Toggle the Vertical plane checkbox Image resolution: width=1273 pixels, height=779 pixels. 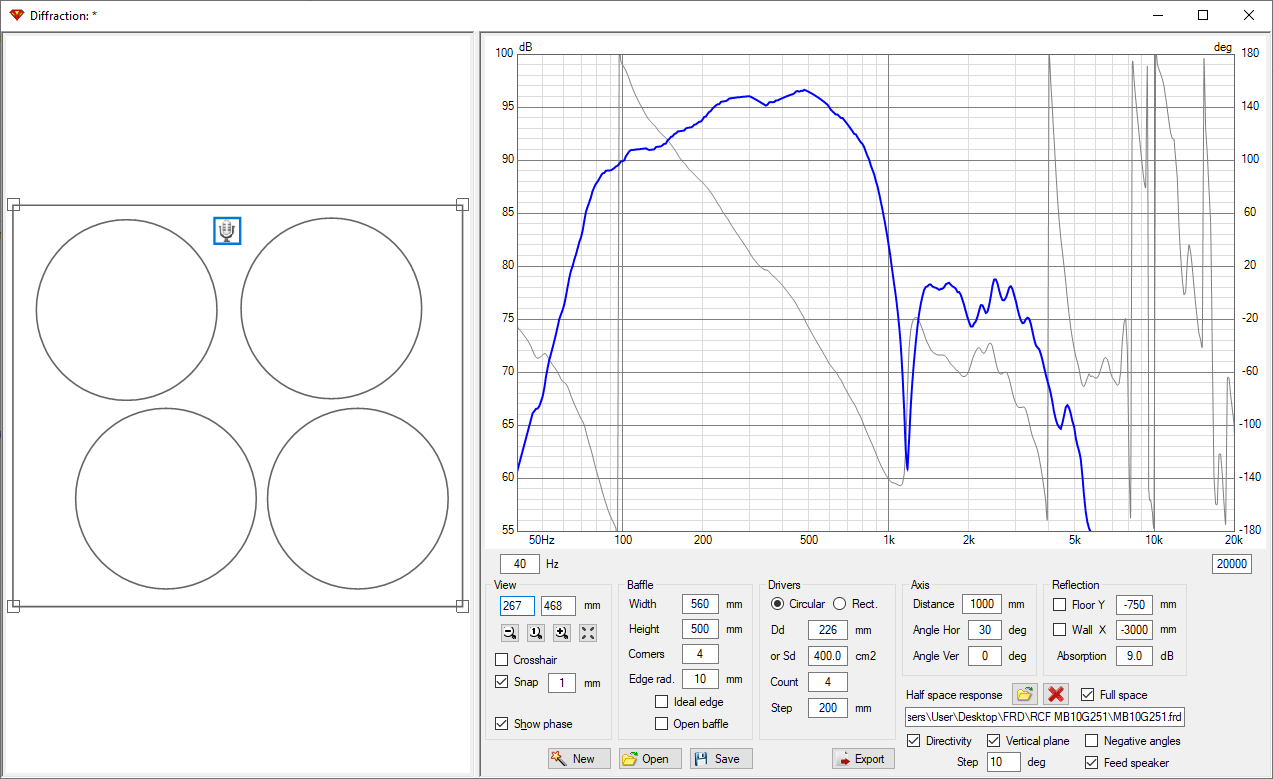coord(994,741)
